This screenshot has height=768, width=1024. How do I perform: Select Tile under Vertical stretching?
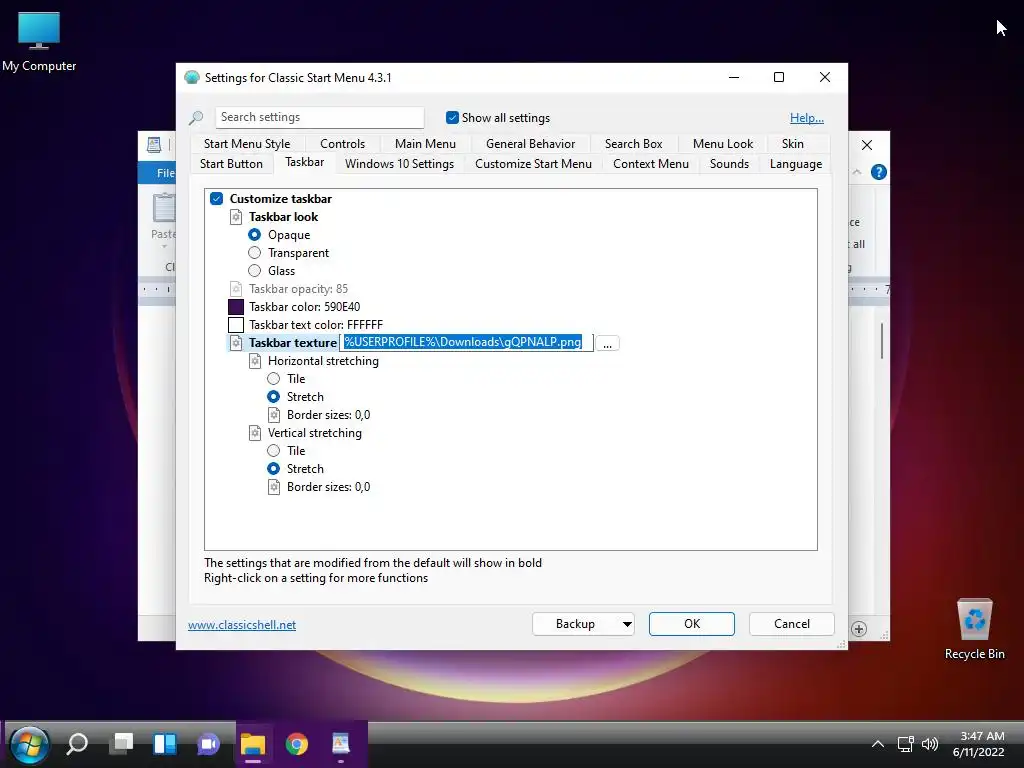pyautogui.click(x=274, y=451)
